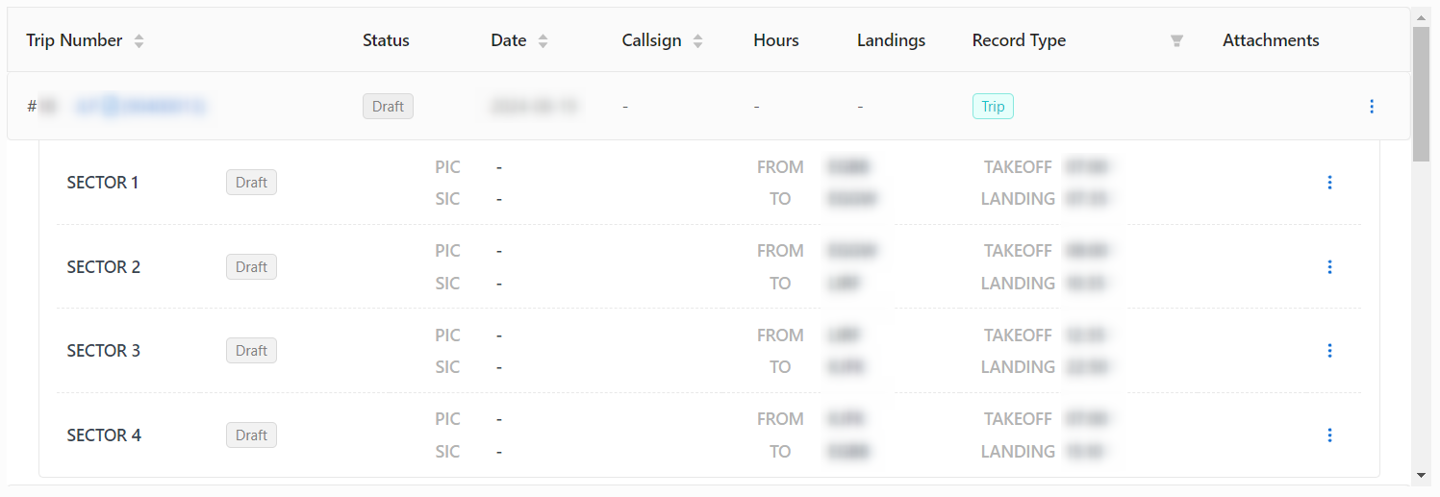Click the Attachments column header

(1270, 41)
